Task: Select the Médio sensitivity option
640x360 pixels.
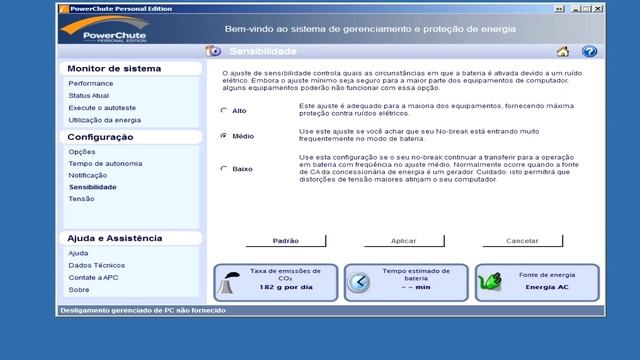Action: click(x=224, y=136)
